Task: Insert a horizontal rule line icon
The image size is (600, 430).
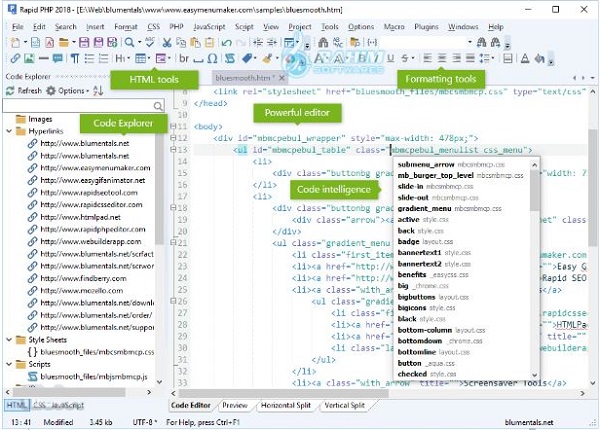Action: click(44, 59)
